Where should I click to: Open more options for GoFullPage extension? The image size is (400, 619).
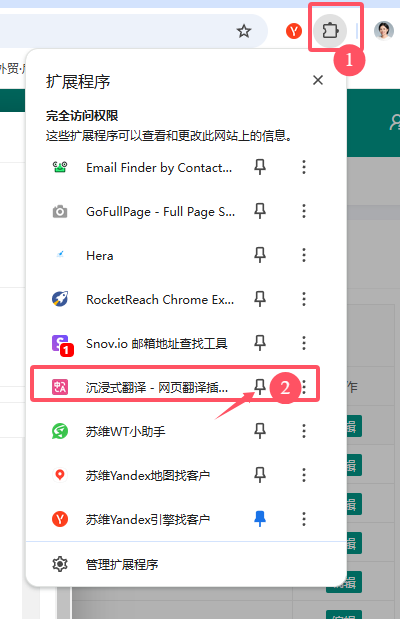[x=304, y=211]
